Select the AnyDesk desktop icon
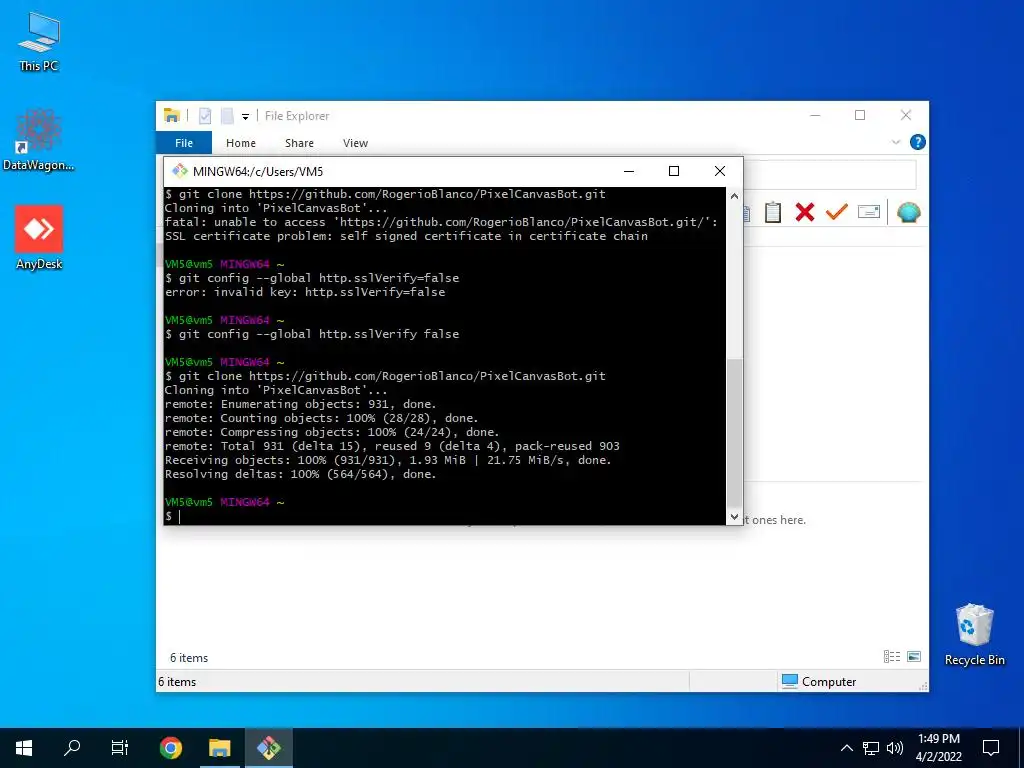This screenshot has width=1024, height=768. [39, 238]
